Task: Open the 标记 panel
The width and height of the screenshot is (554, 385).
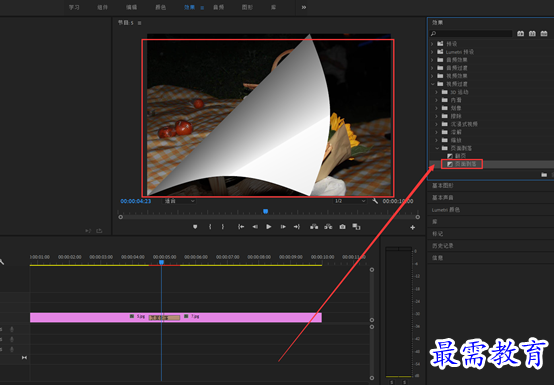Action: pyautogui.click(x=437, y=234)
